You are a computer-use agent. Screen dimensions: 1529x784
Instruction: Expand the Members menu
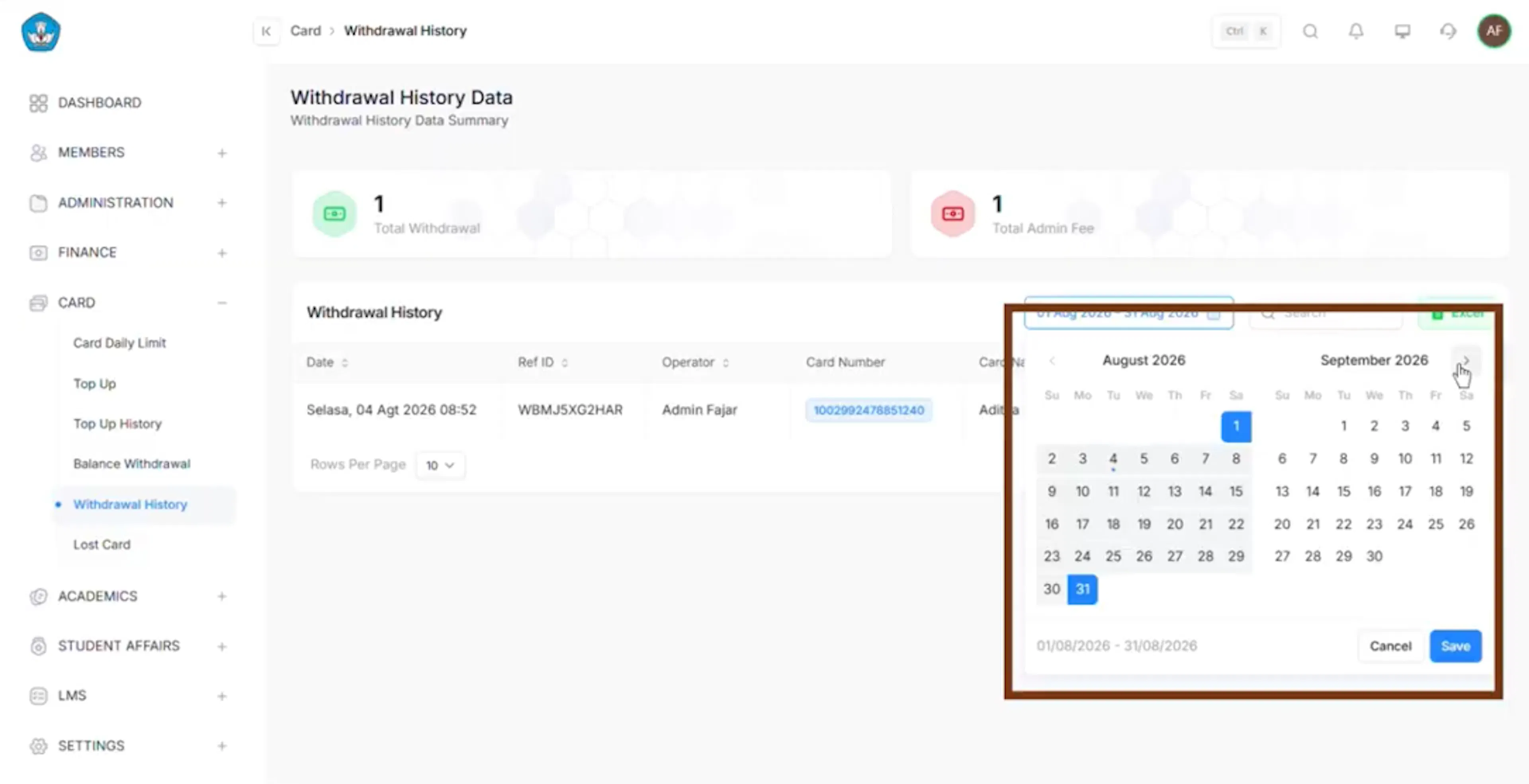[x=222, y=153]
